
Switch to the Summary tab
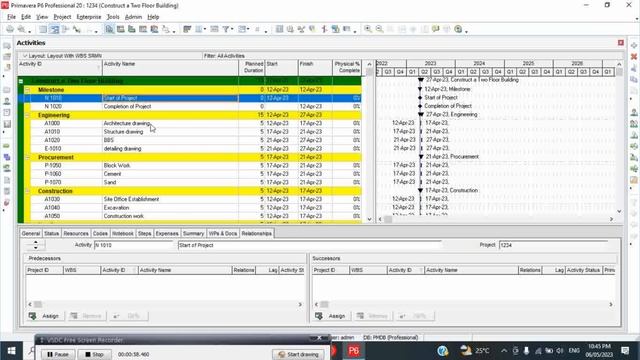pyautogui.click(x=193, y=233)
